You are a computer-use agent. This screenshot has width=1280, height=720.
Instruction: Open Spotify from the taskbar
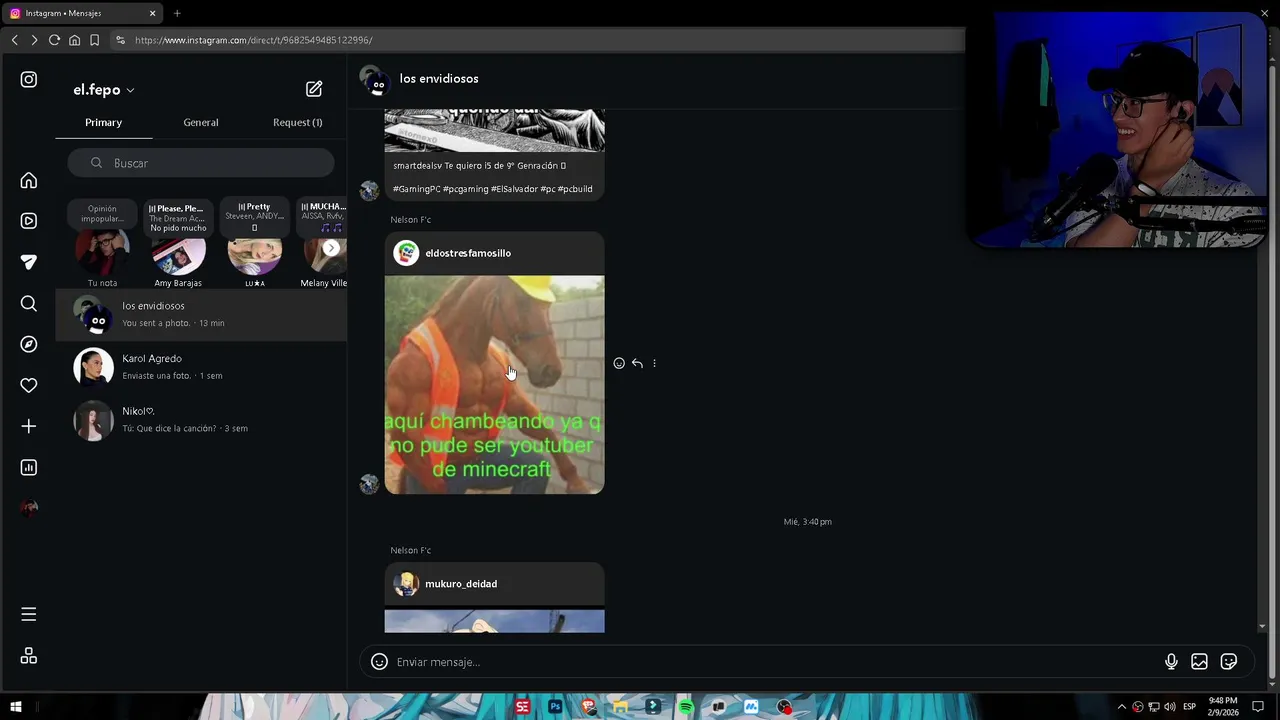[686, 707]
